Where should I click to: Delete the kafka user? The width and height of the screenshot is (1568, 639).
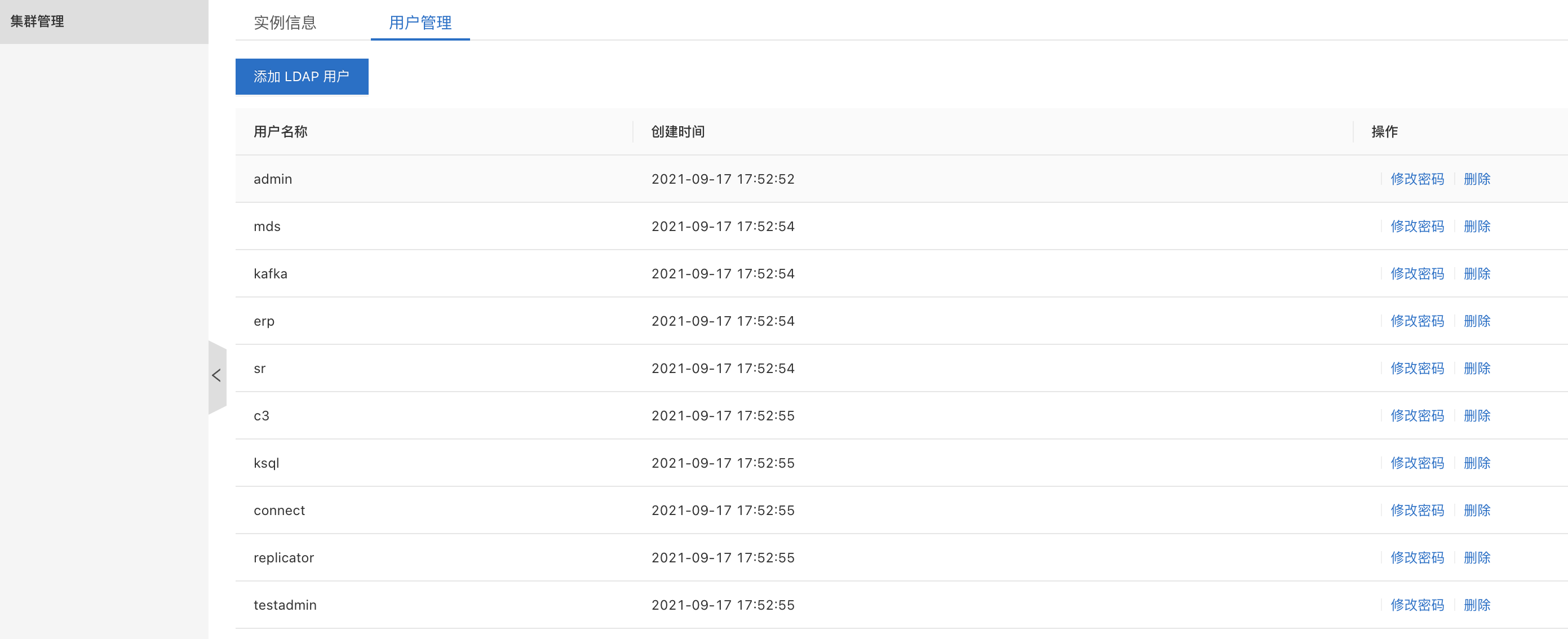click(1476, 274)
